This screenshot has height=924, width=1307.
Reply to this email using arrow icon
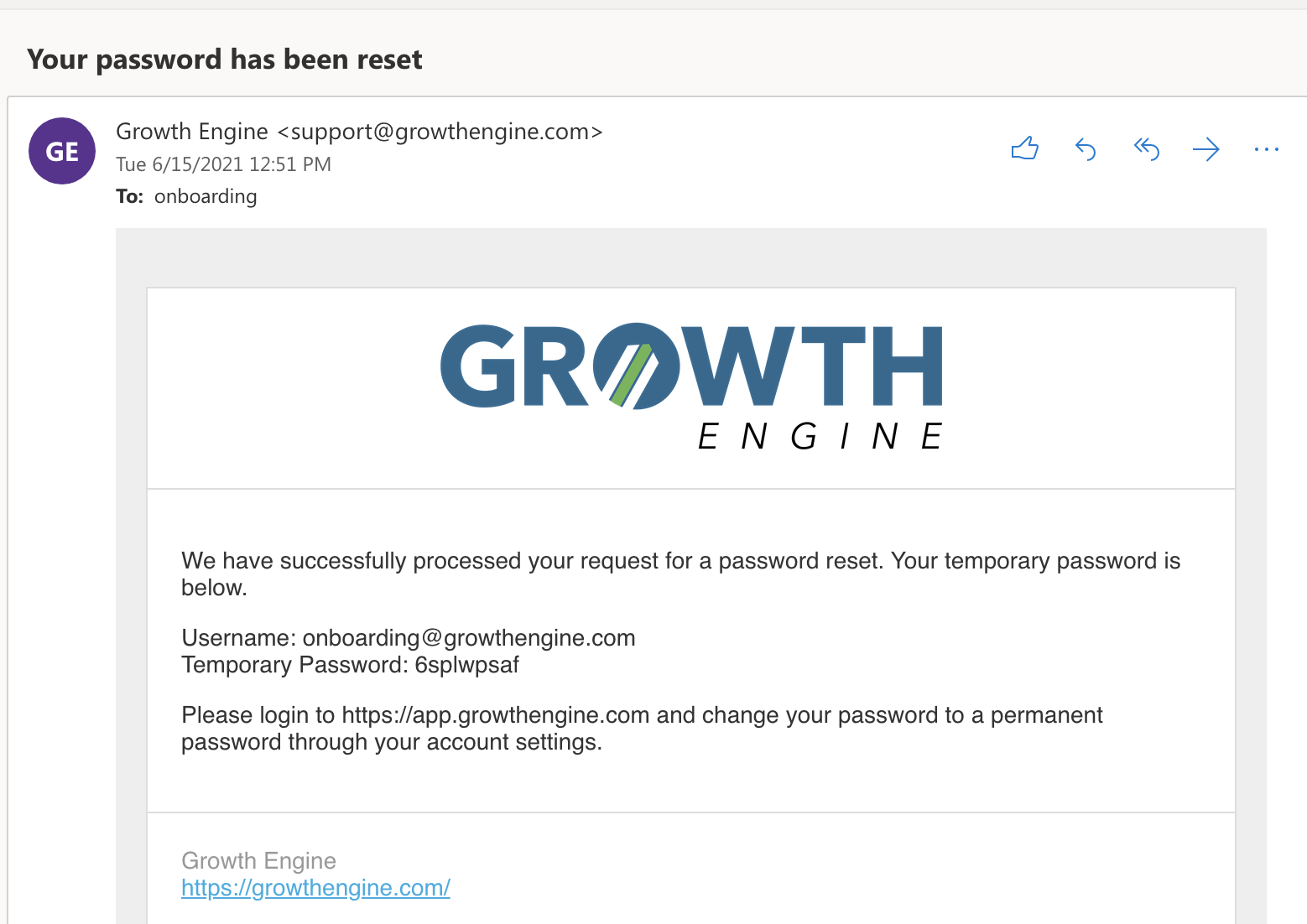pos(1086,149)
